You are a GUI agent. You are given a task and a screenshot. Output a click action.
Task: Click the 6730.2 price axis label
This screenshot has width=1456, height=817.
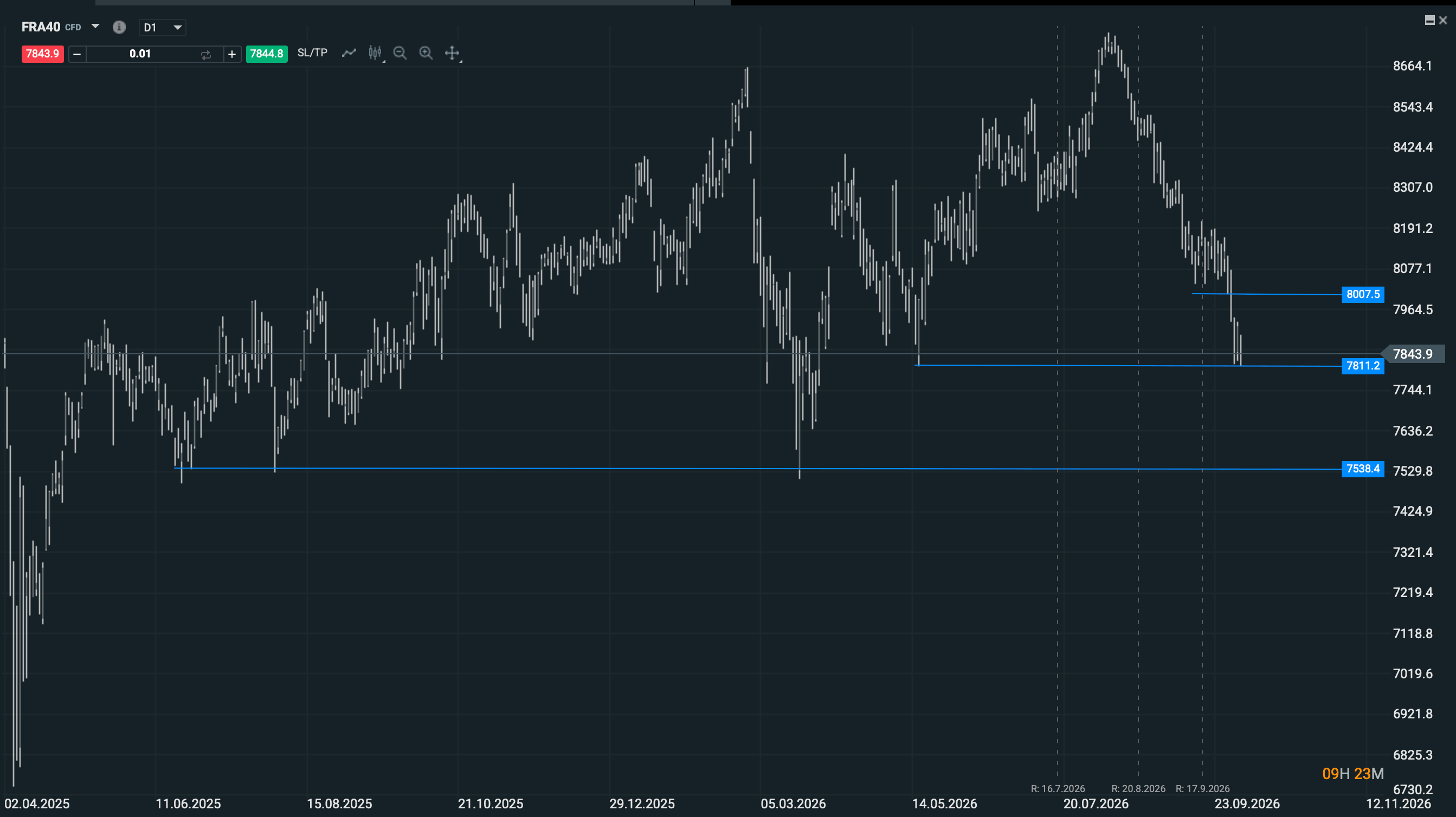coord(1413,790)
